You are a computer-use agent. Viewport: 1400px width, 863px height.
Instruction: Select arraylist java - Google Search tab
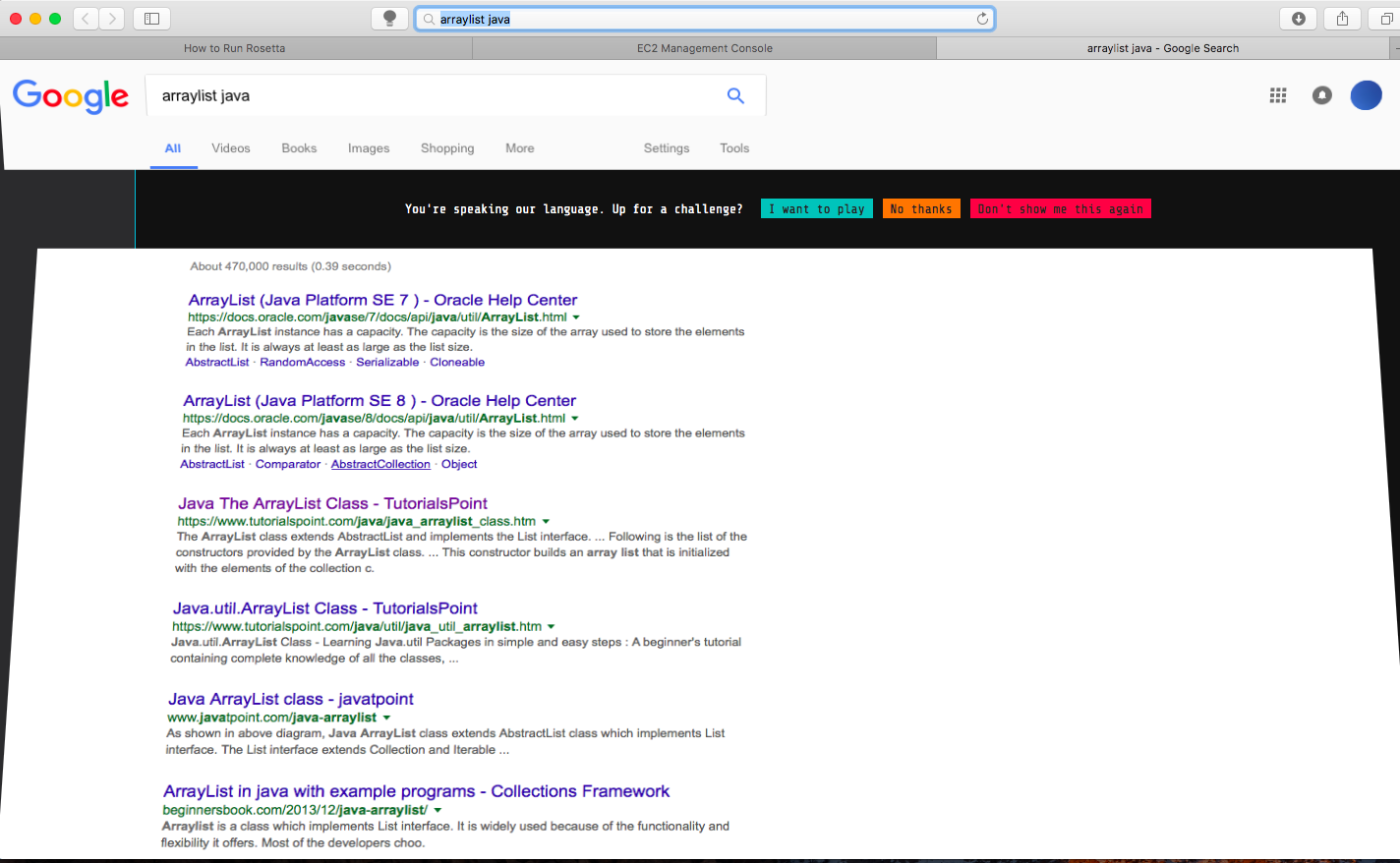[x=1163, y=48]
